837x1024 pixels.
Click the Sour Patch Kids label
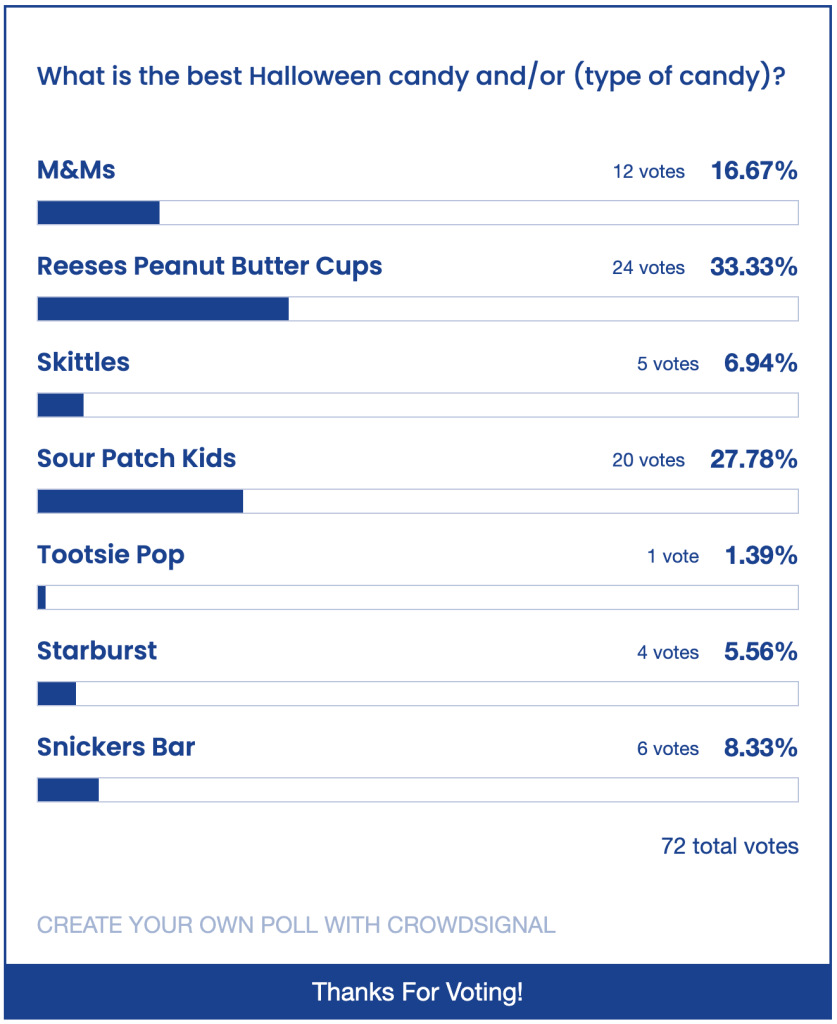(x=137, y=458)
